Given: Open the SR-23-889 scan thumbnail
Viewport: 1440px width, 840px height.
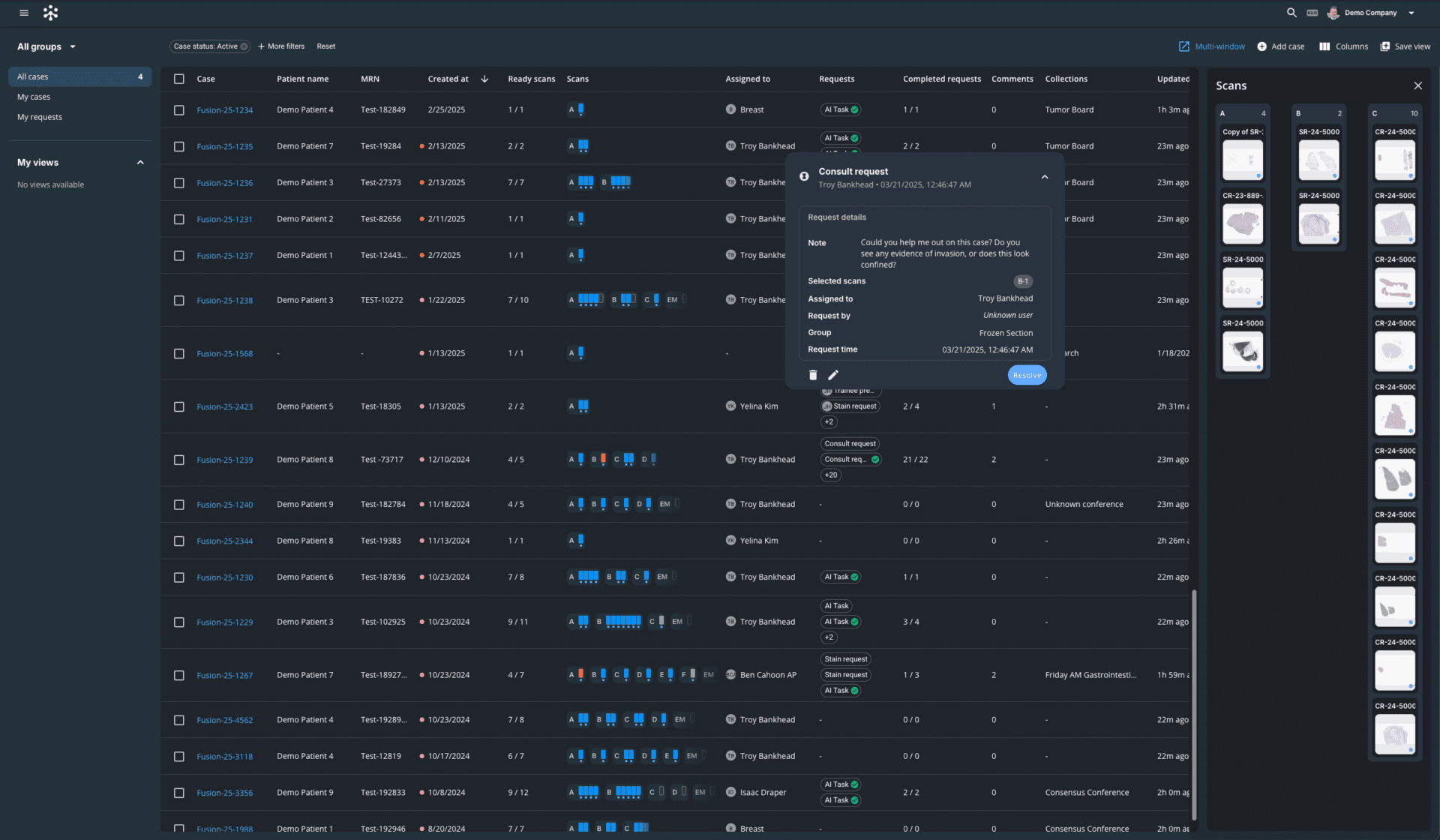Looking at the screenshot, I should click(x=1243, y=223).
